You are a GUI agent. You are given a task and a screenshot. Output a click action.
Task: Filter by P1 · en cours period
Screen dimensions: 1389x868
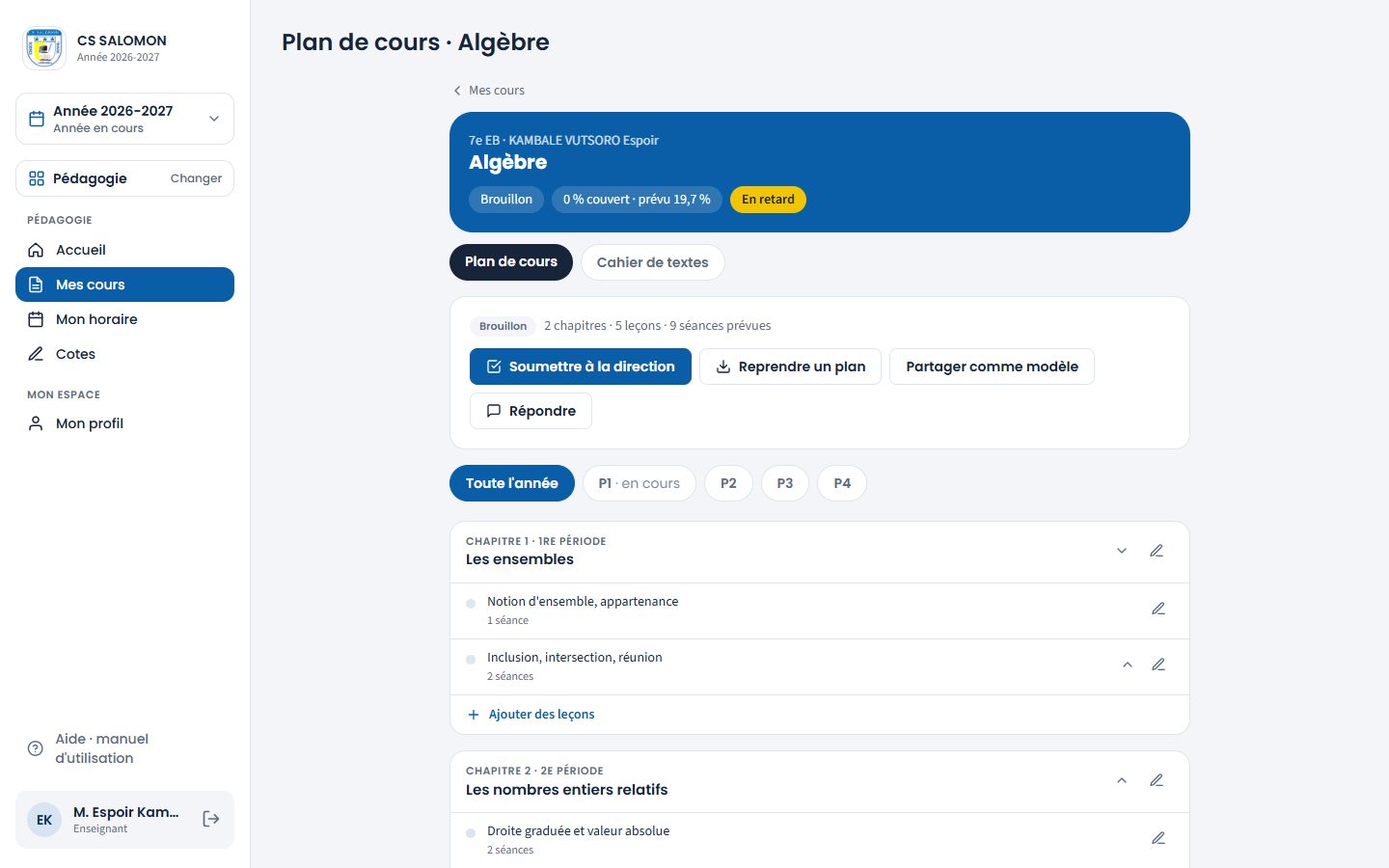tap(639, 483)
